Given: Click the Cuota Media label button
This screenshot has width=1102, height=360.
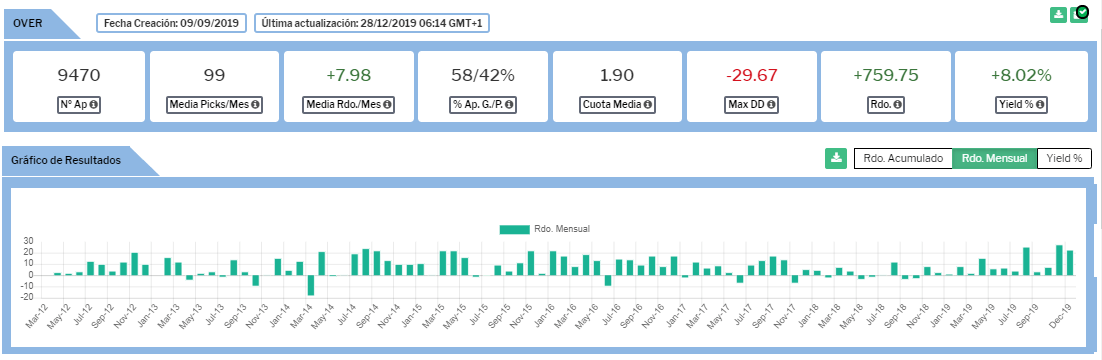Looking at the screenshot, I should point(617,105).
